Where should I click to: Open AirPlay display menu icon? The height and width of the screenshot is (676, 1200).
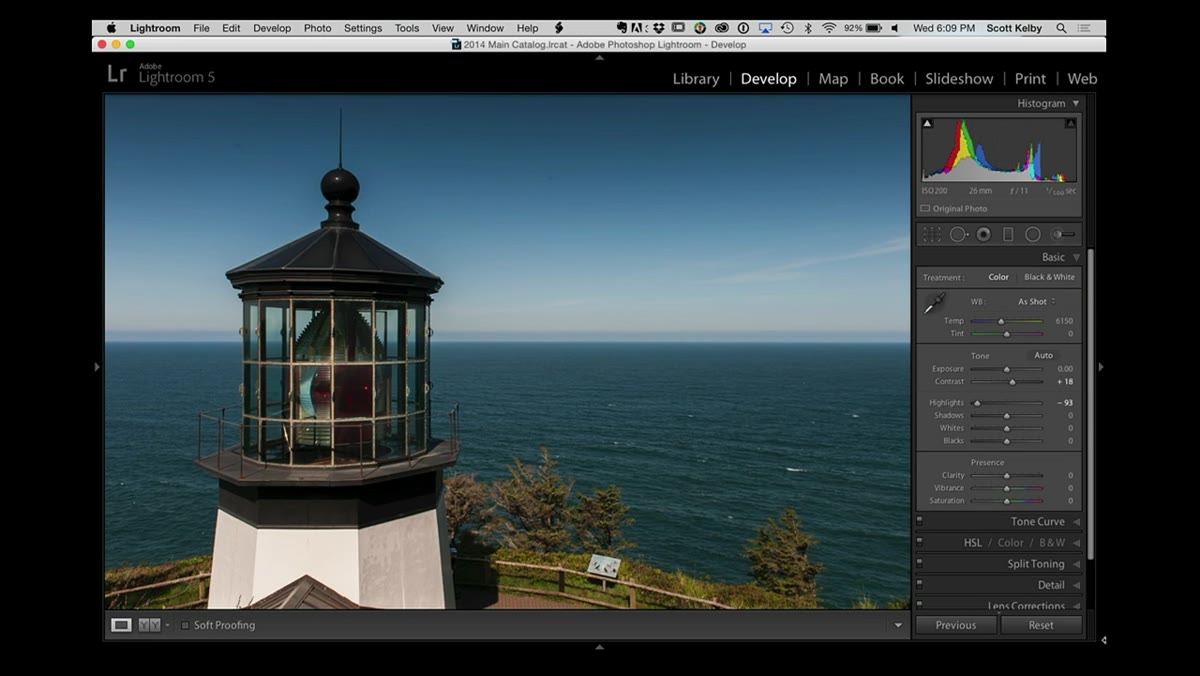[765, 28]
